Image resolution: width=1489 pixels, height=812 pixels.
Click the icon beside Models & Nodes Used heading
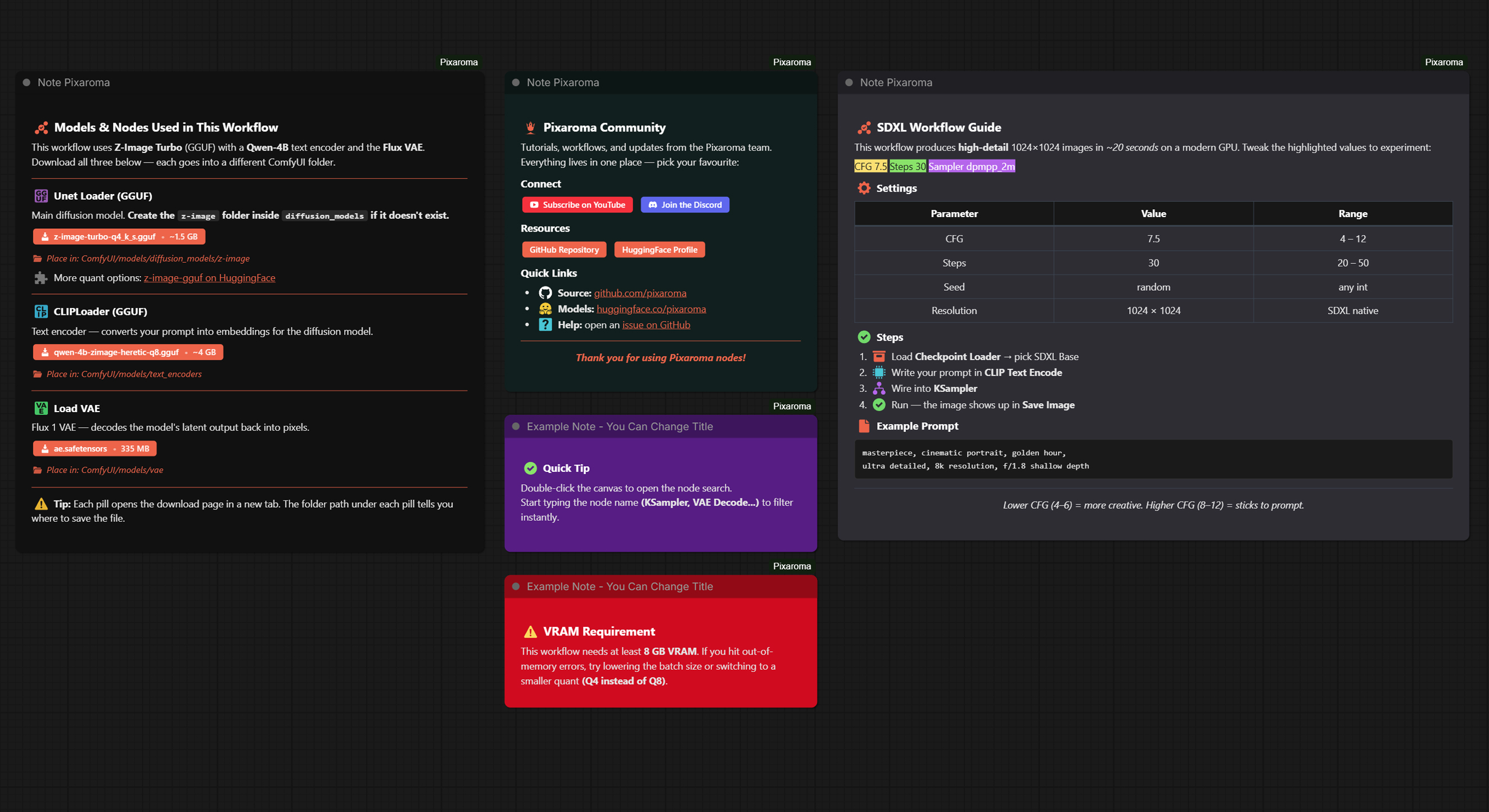[41, 128]
